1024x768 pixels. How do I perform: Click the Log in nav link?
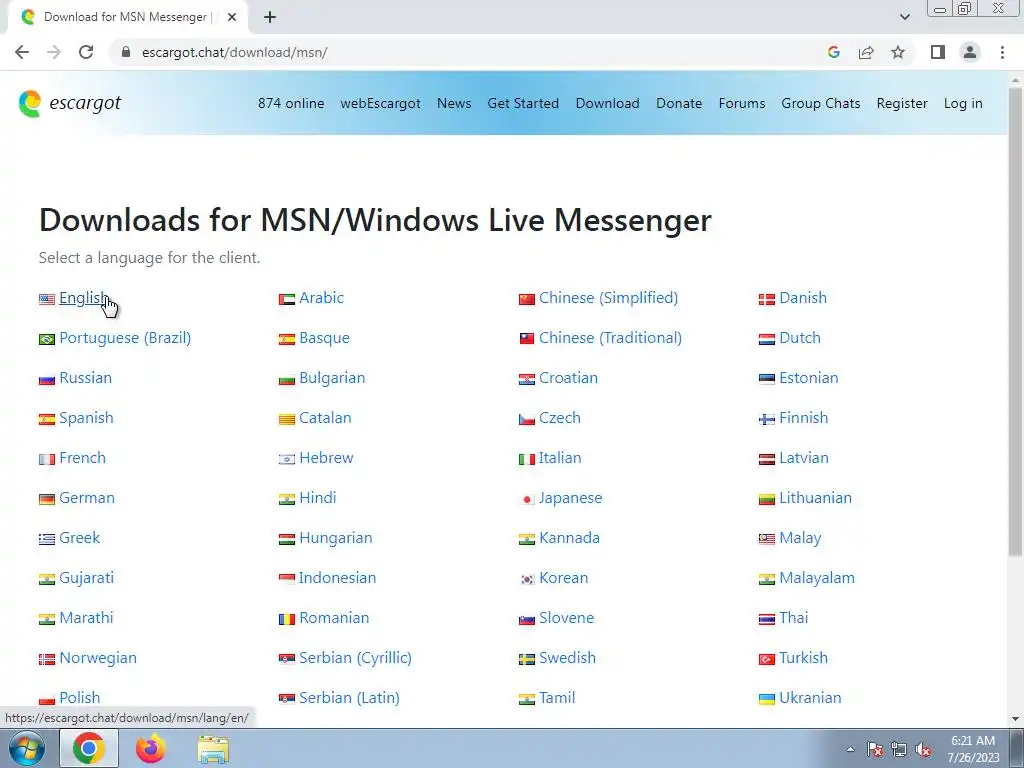tap(963, 103)
